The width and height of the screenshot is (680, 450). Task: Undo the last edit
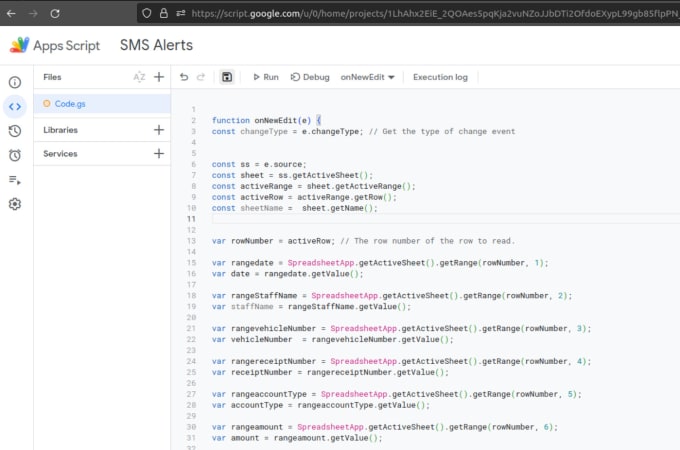click(x=184, y=77)
